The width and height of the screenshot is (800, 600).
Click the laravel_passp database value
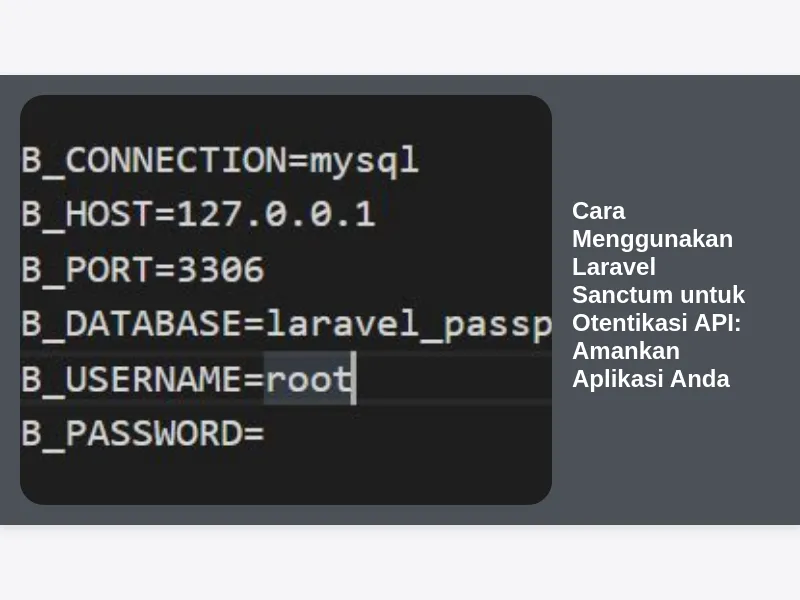[x=409, y=325]
